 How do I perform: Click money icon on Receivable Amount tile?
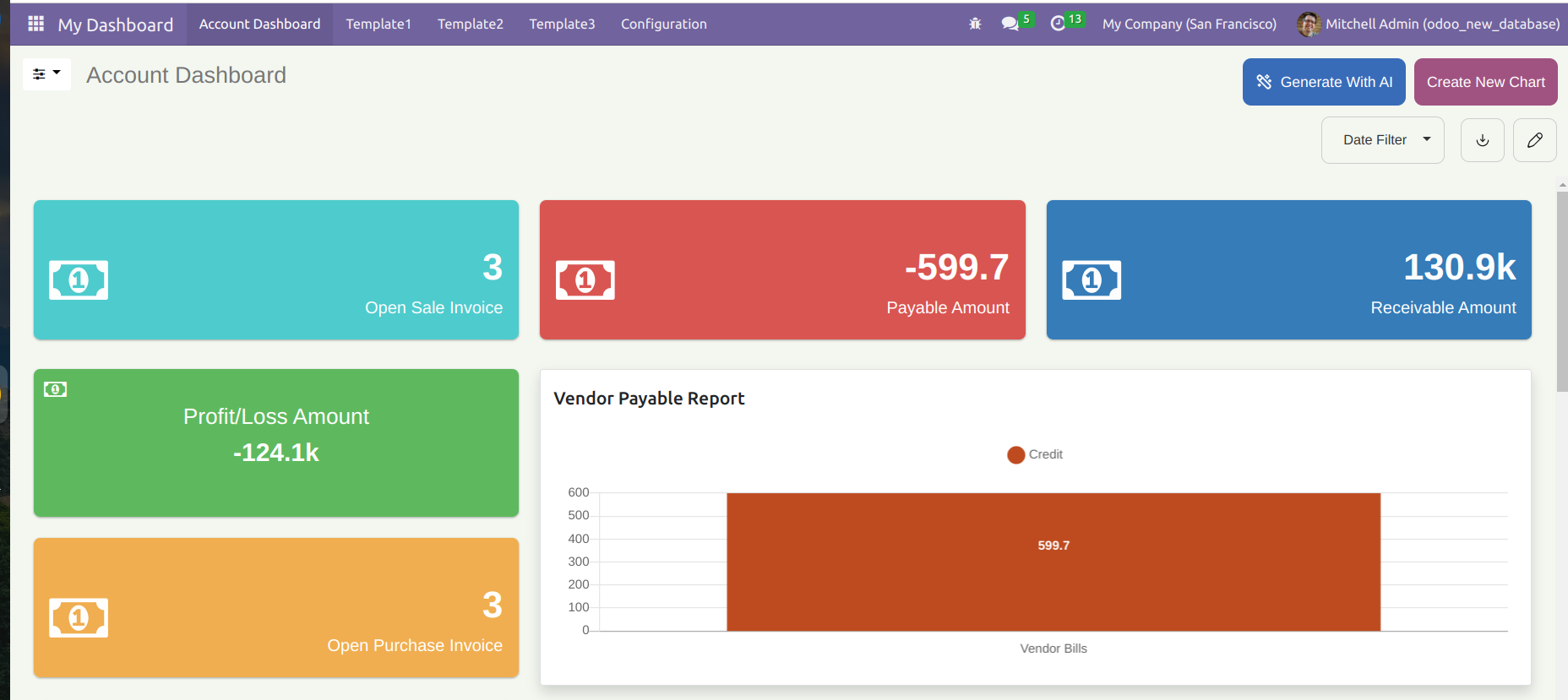click(1091, 280)
